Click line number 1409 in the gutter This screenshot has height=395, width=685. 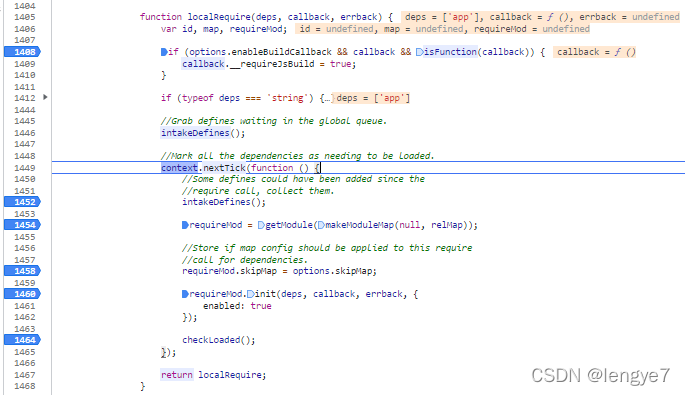pos(24,64)
